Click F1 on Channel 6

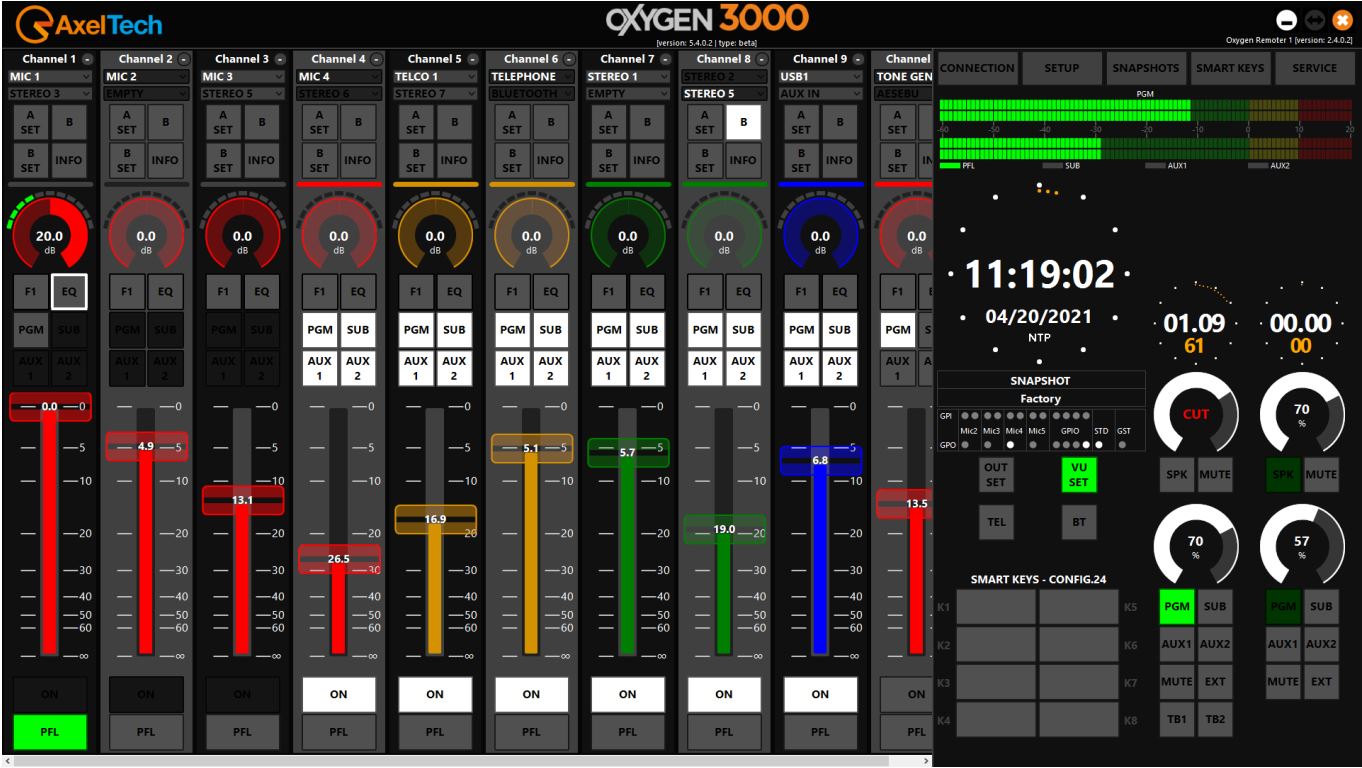point(512,291)
